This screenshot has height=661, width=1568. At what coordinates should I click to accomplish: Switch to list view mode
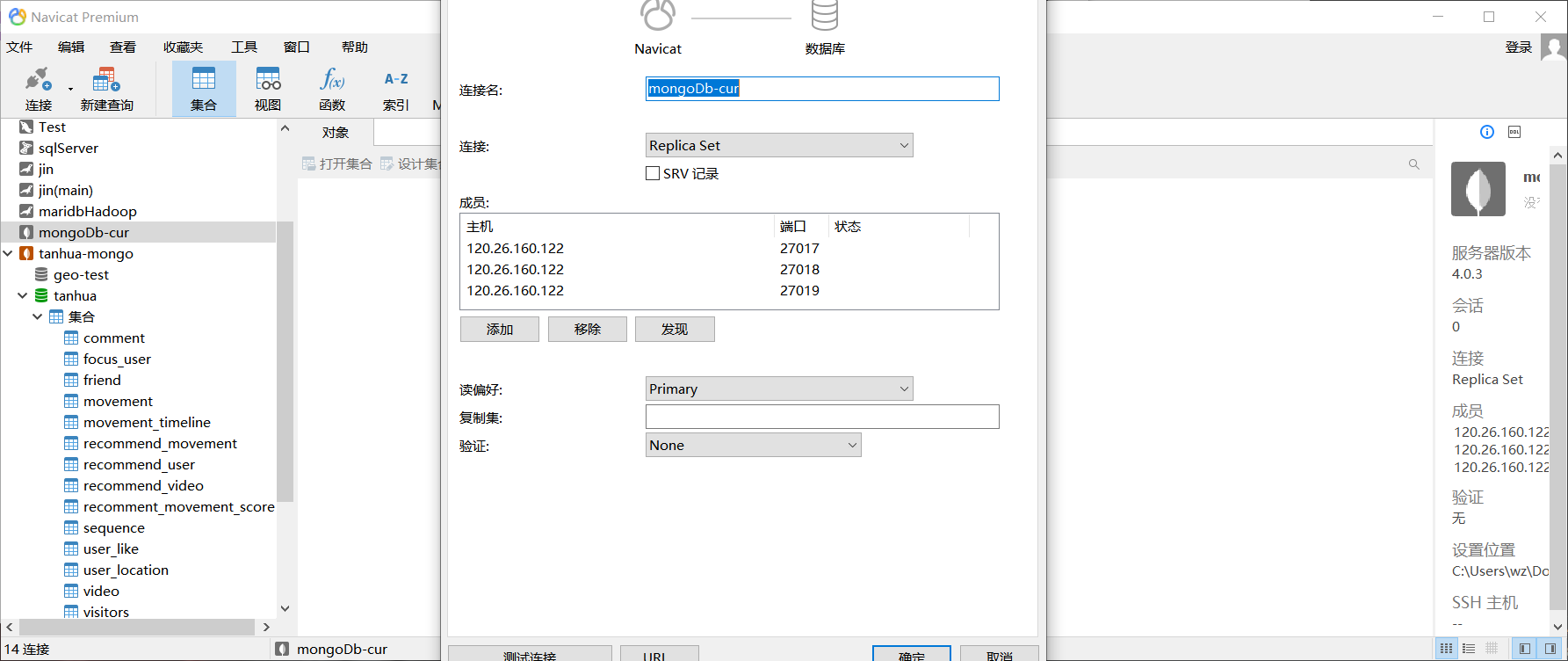tap(1469, 649)
